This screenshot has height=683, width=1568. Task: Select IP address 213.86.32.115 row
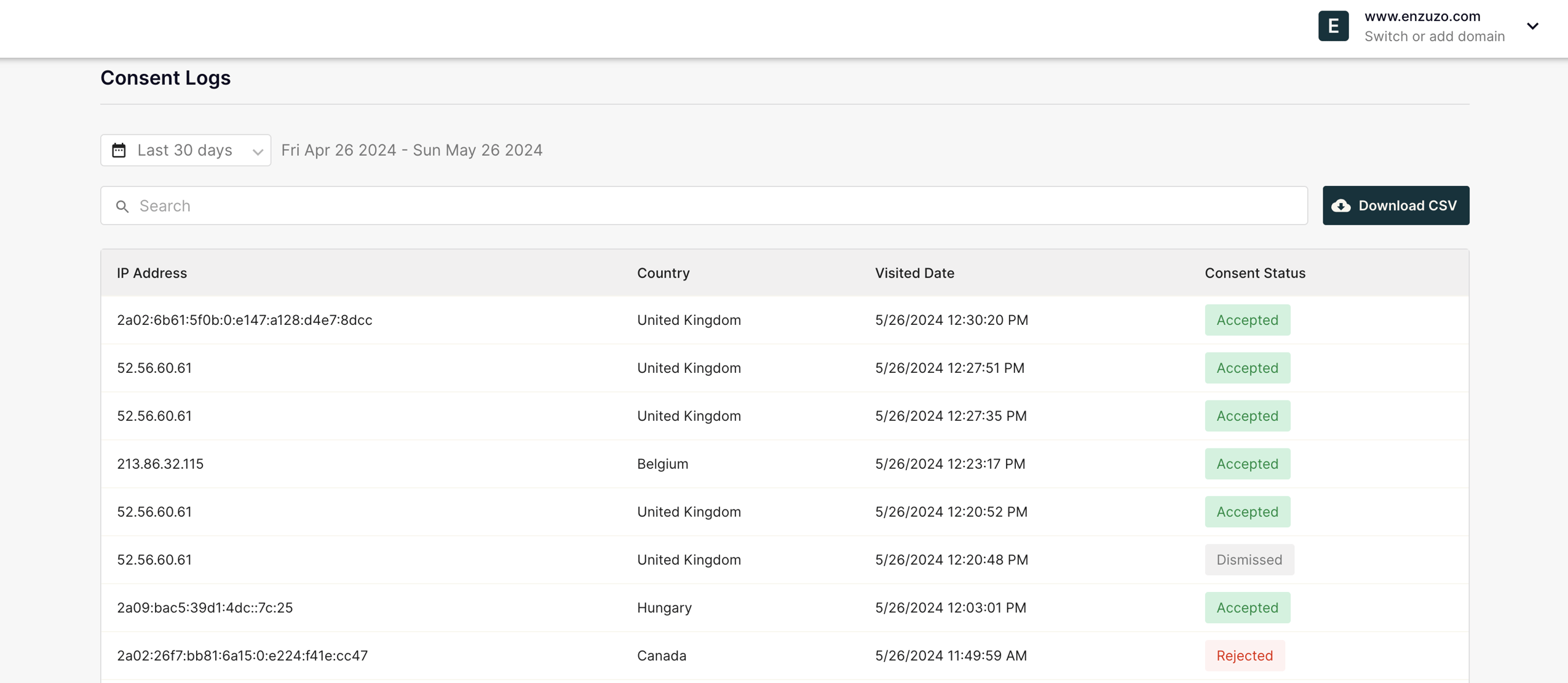click(x=160, y=463)
